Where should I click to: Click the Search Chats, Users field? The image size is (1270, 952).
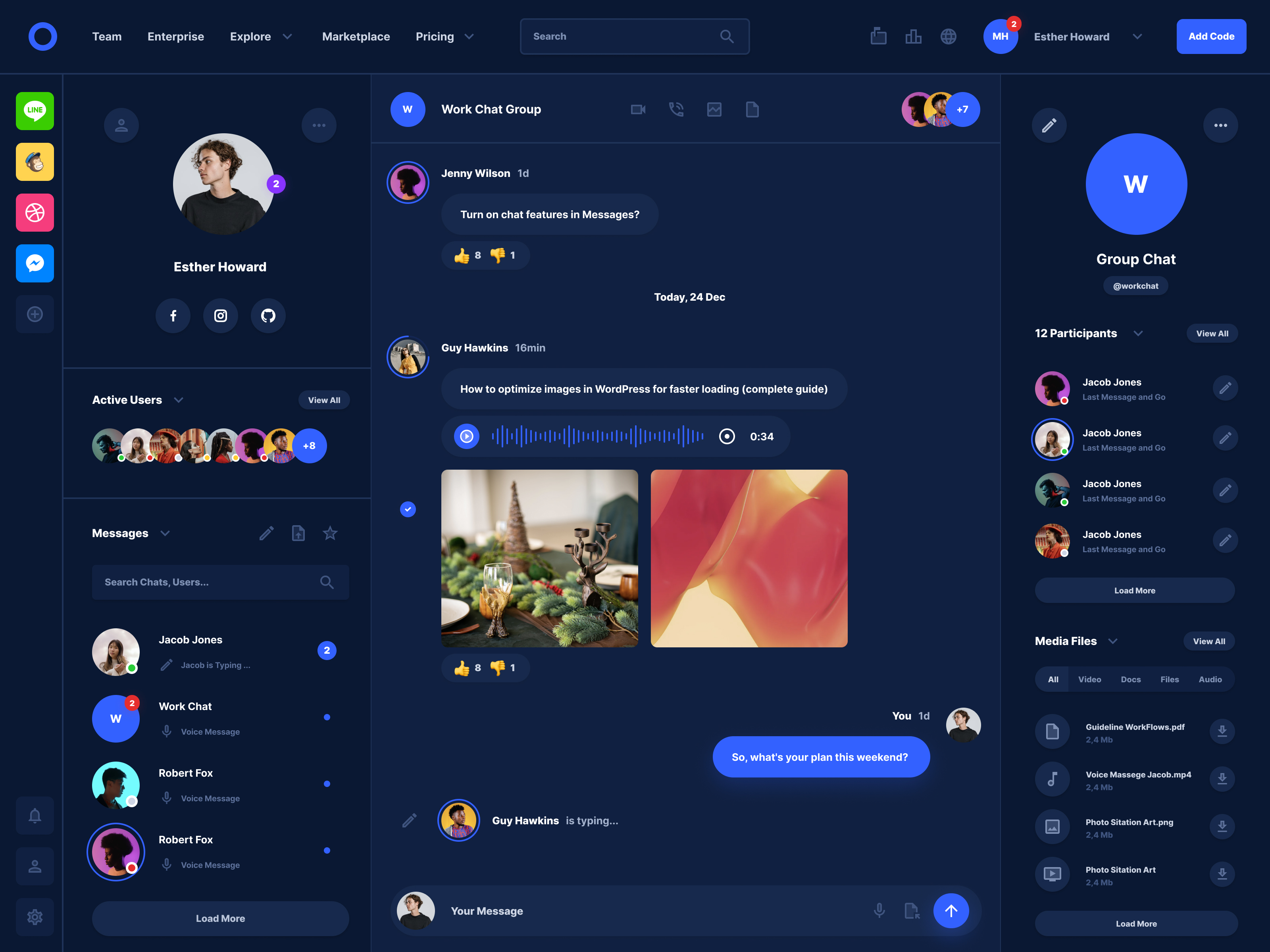pyautogui.click(x=221, y=582)
